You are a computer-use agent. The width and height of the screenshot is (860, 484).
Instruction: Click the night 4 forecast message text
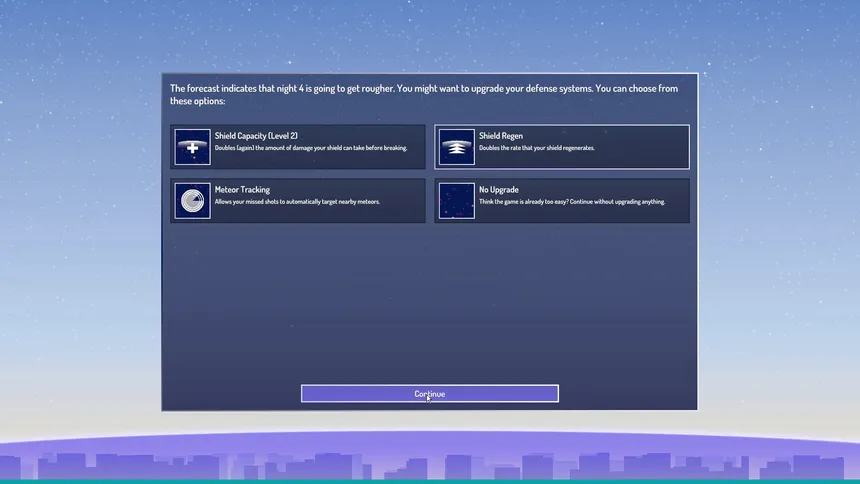click(x=424, y=94)
